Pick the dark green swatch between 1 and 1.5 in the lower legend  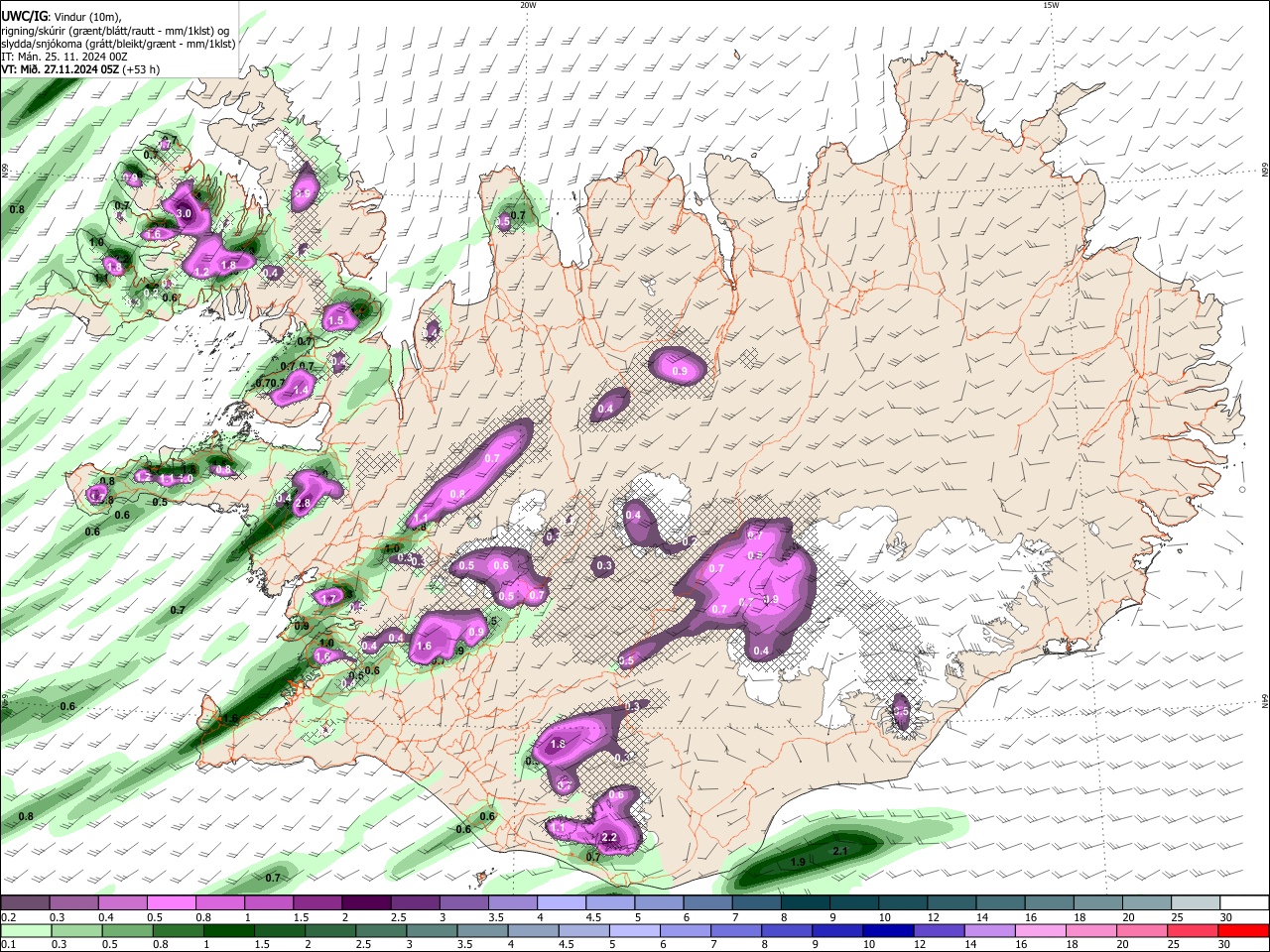coord(229,930)
